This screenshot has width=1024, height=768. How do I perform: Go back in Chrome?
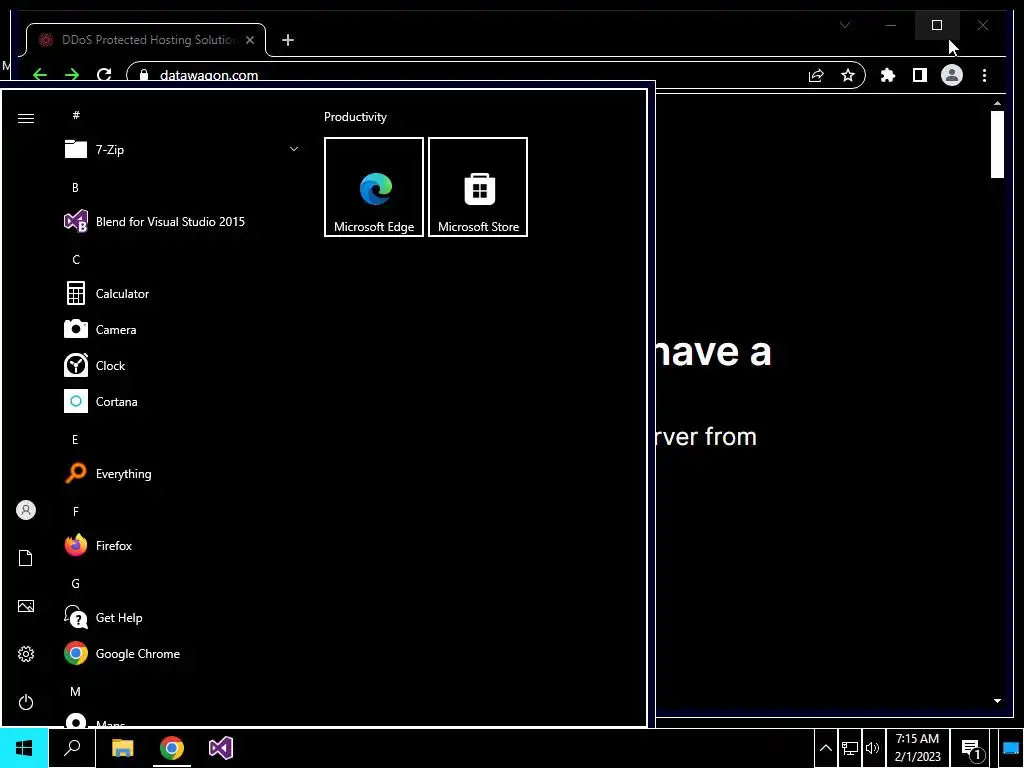(x=40, y=75)
